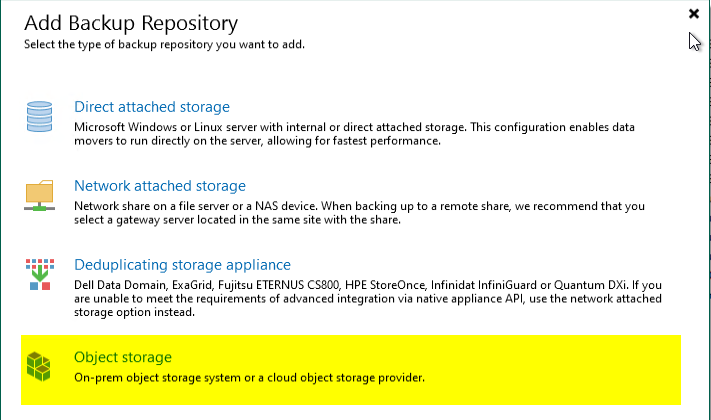Click the 'Select the type of backup repository' subtitle
Viewport: 711px width, 420px height.
coord(164,44)
